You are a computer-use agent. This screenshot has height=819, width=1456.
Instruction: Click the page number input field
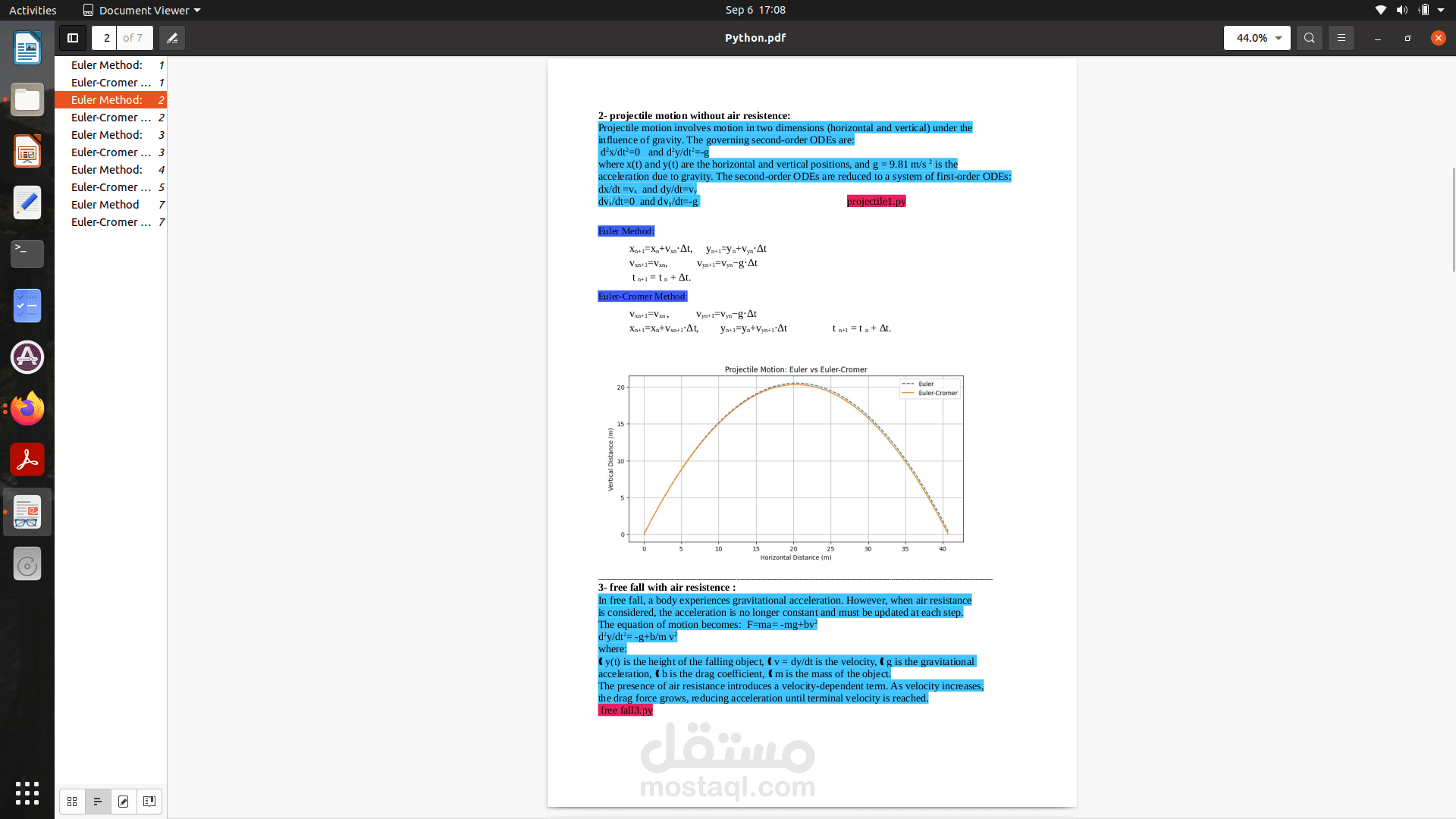tap(106, 38)
